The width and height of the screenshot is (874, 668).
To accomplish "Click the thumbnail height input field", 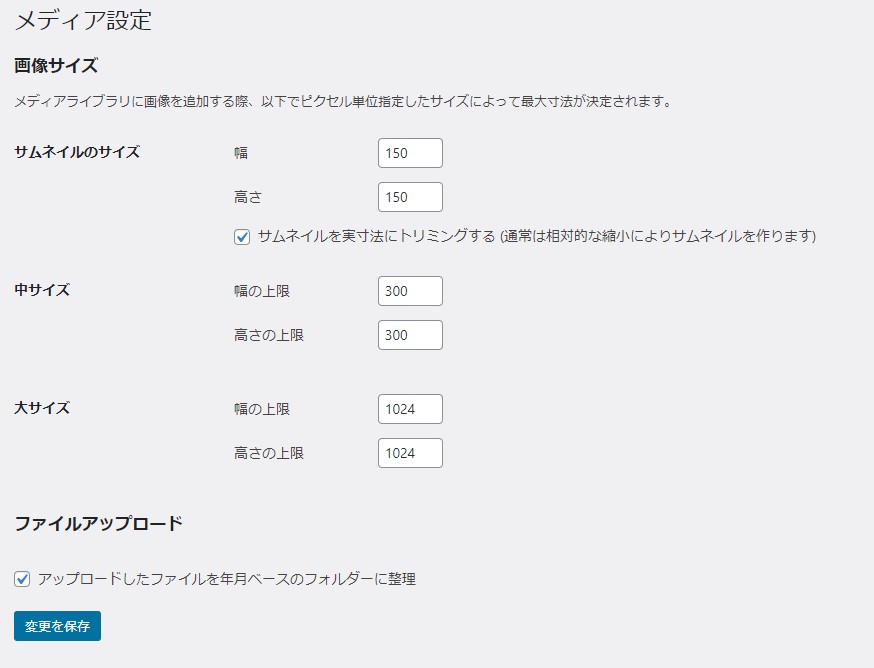I will [x=410, y=197].
